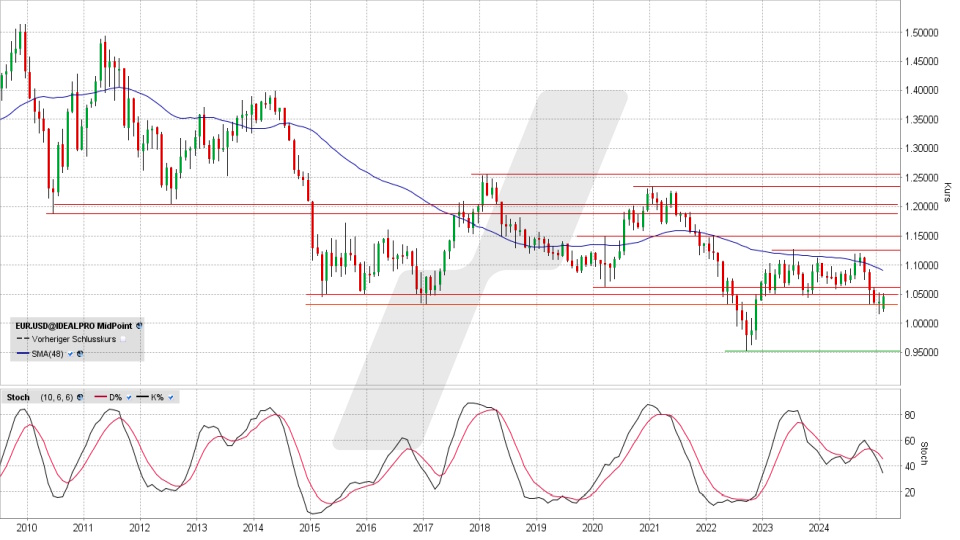Screen dimensions: 960x540
Task: Select the EUR.USD@IDEALPRO MidPoint legend title
Action: coord(73,326)
